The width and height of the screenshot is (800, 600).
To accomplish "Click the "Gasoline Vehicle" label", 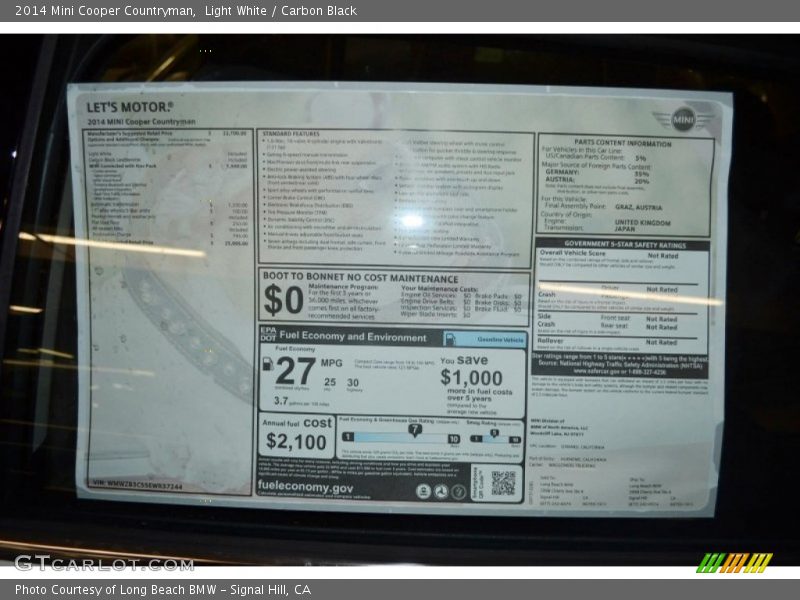I will [x=500, y=340].
